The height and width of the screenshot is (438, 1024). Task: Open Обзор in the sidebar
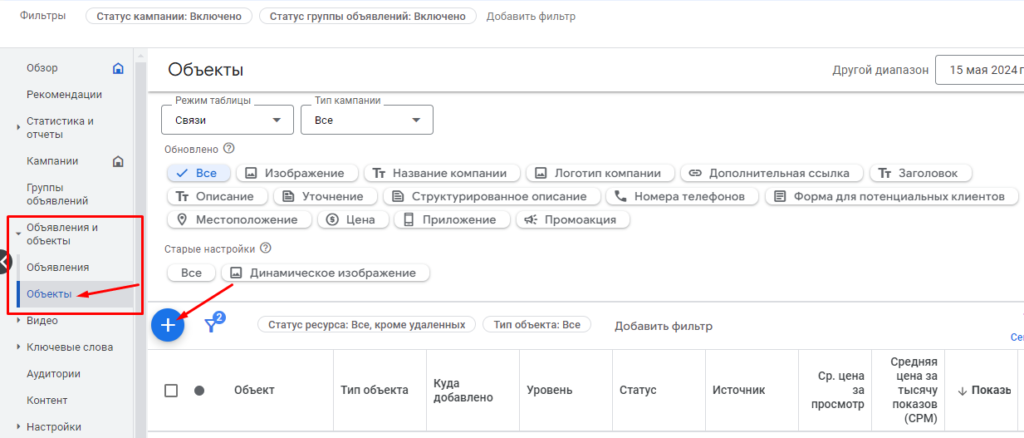42,68
